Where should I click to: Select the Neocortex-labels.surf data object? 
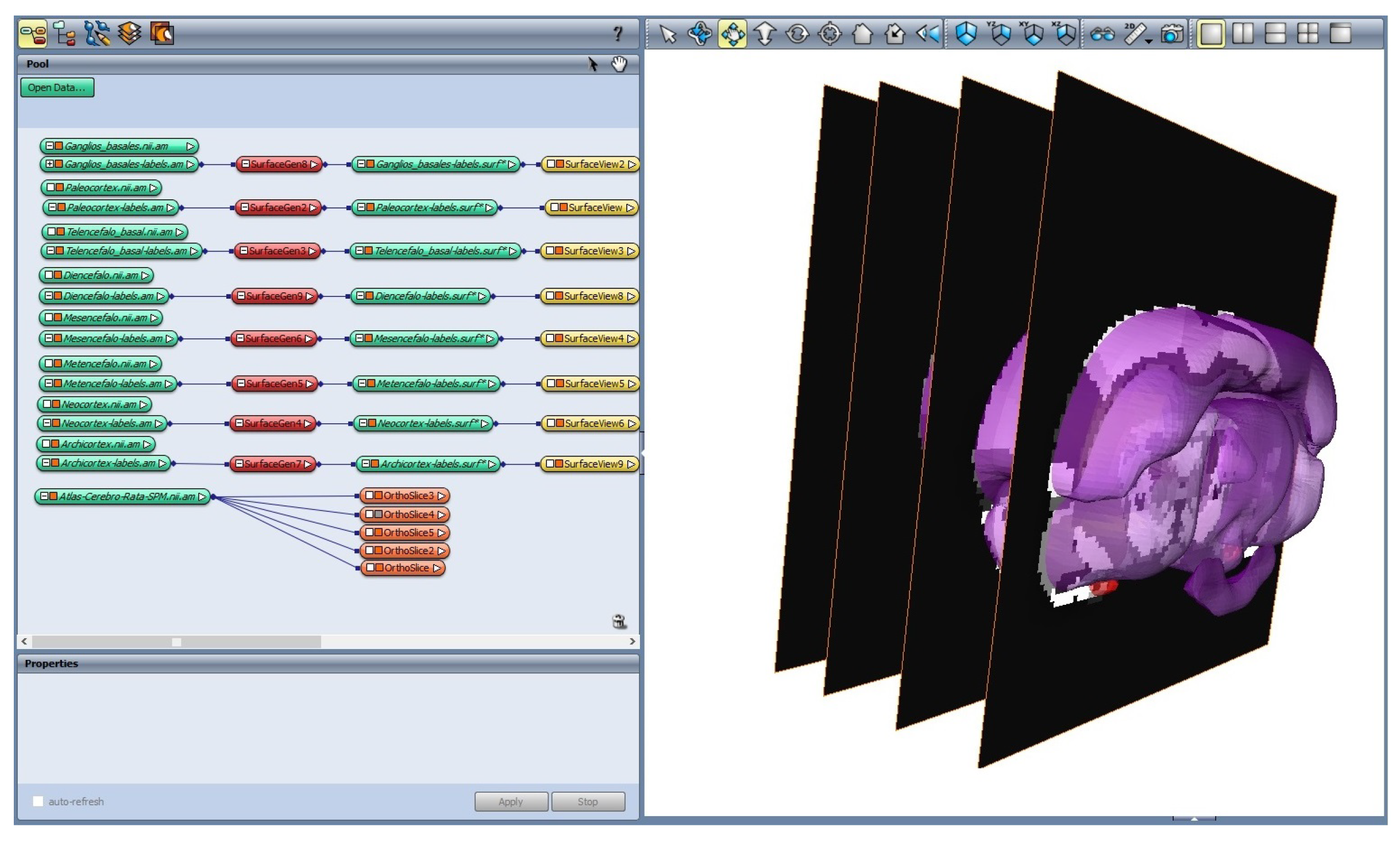point(427,424)
